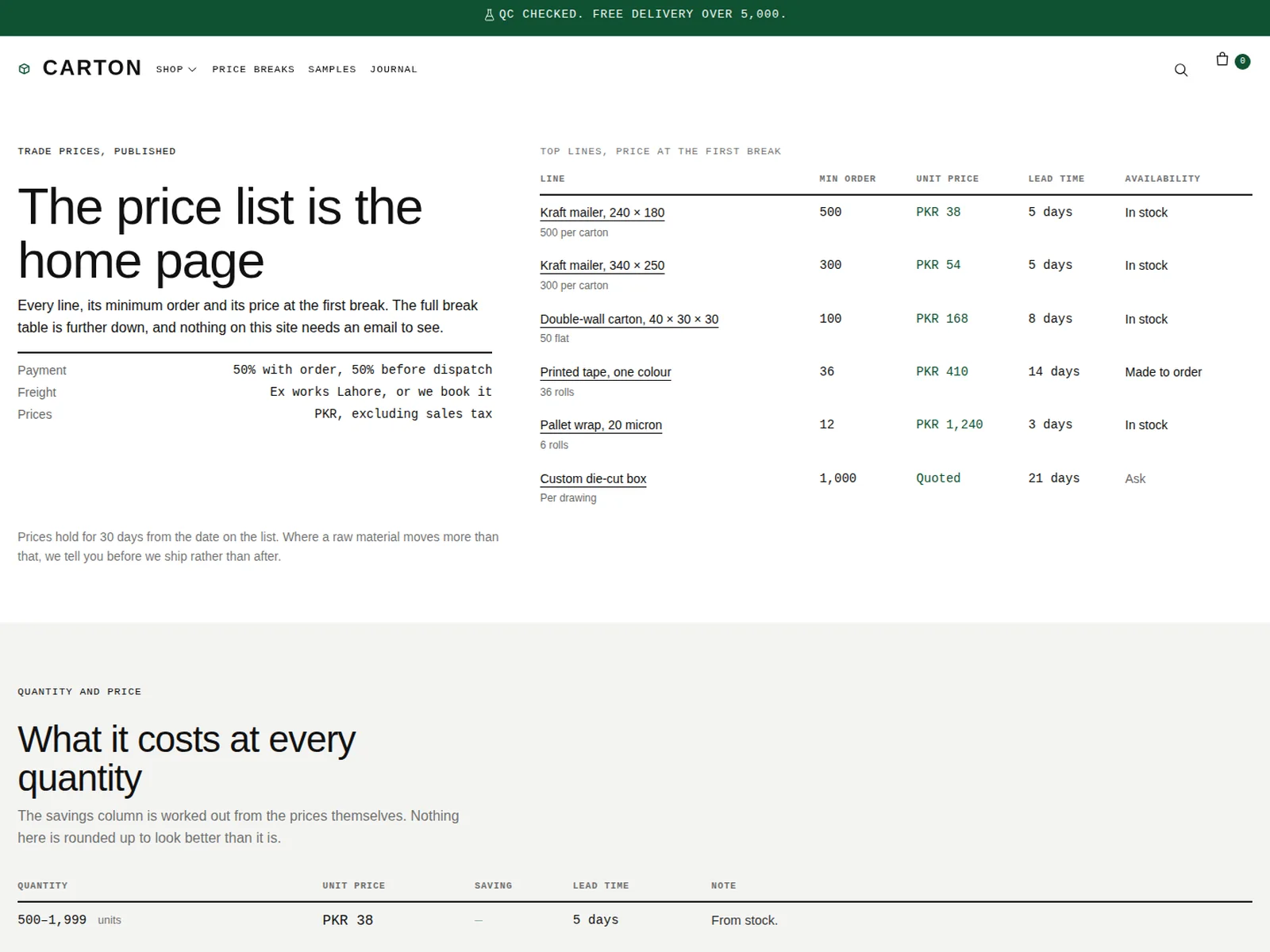Open Printed tape, one colour link

pos(606,372)
